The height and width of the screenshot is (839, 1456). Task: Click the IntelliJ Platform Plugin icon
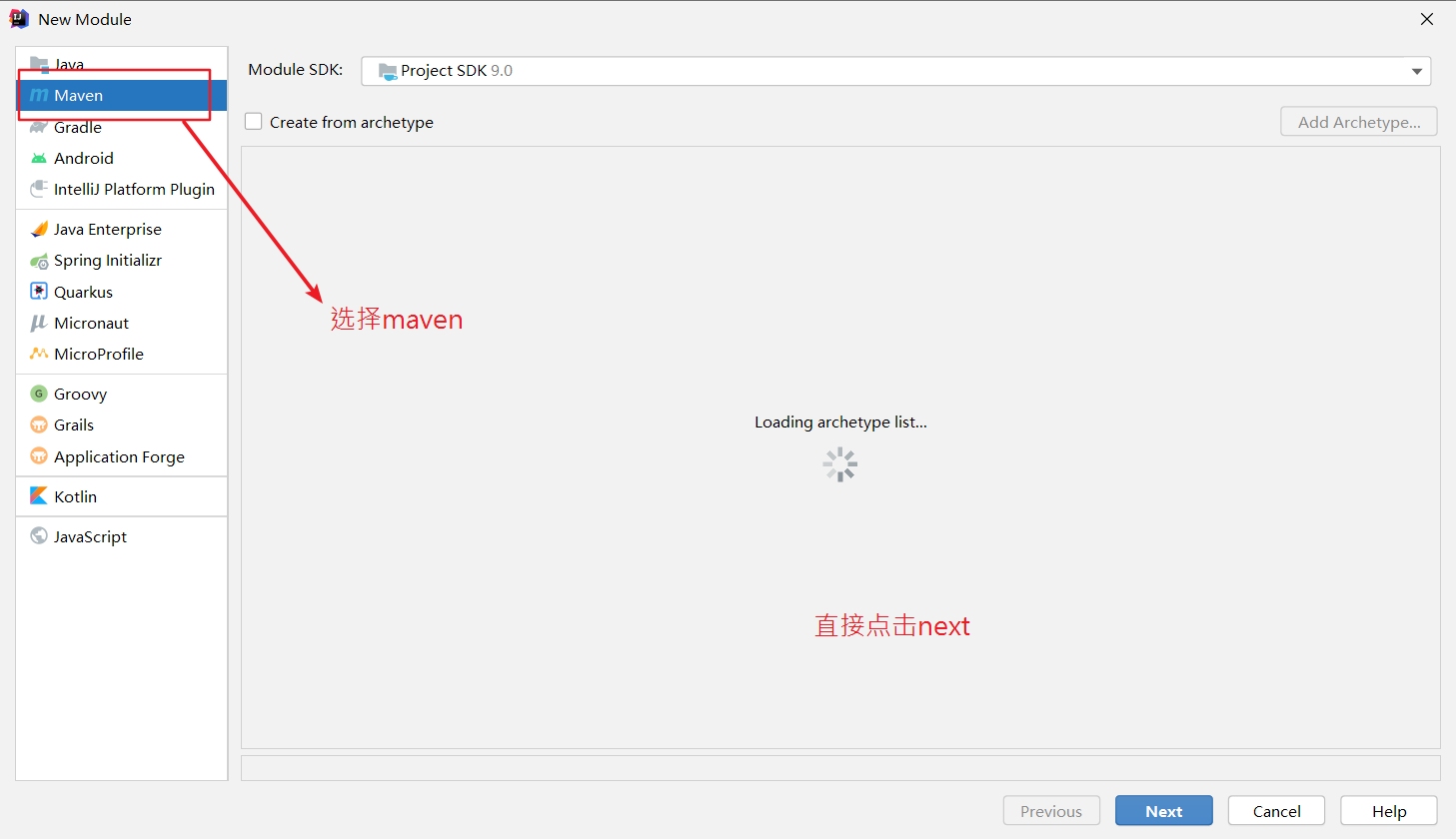pyautogui.click(x=39, y=189)
